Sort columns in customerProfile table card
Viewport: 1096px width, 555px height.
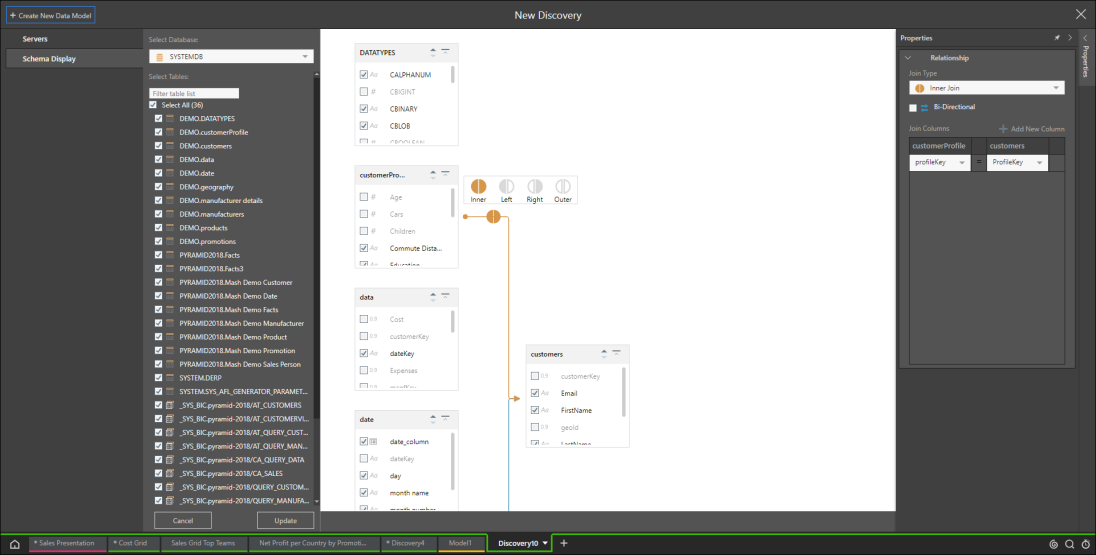point(433,175)
